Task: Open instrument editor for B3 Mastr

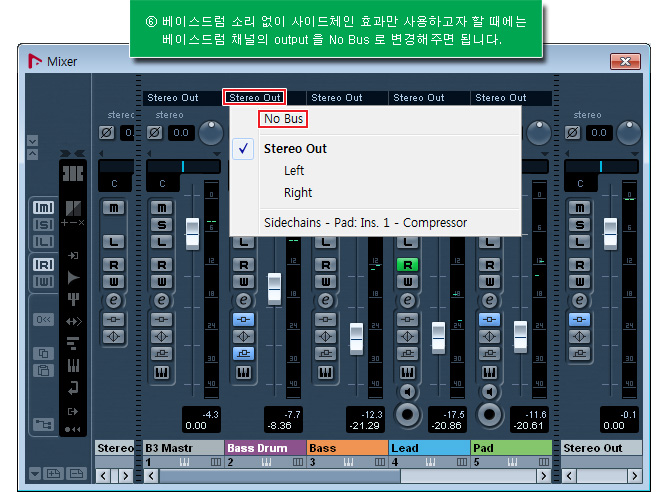Action: point(162,373)
